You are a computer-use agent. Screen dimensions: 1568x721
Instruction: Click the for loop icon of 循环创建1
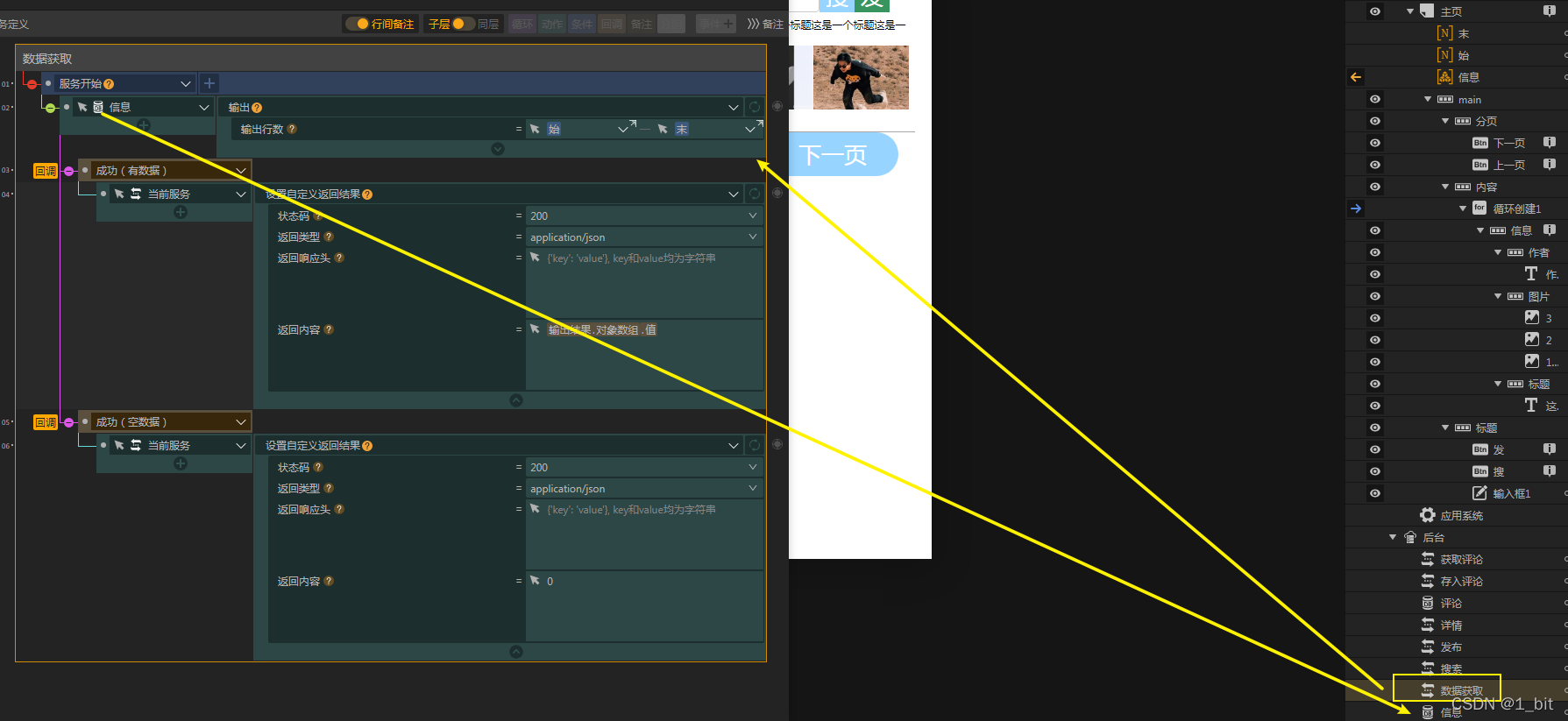[x=1479, y=209]
